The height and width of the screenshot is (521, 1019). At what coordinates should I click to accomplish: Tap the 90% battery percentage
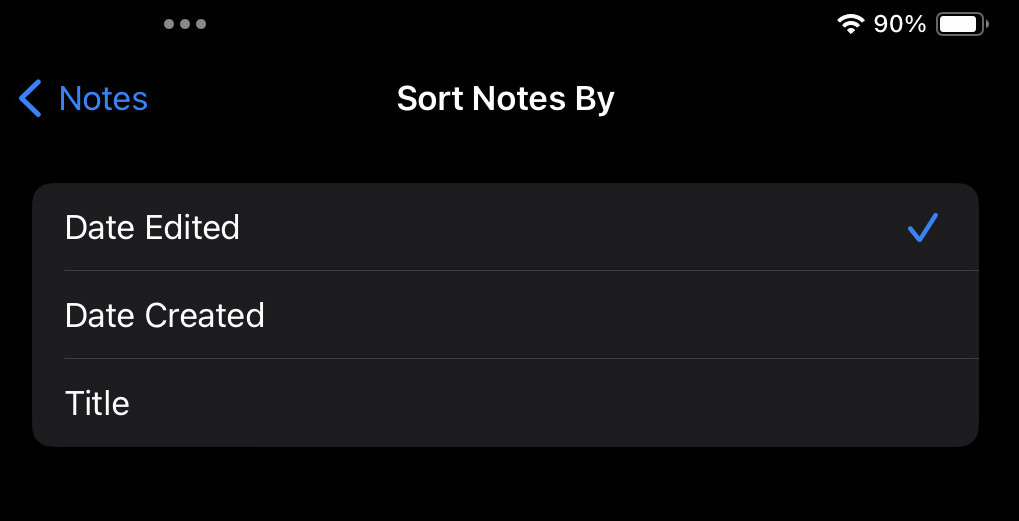click(x=899, y=25)
